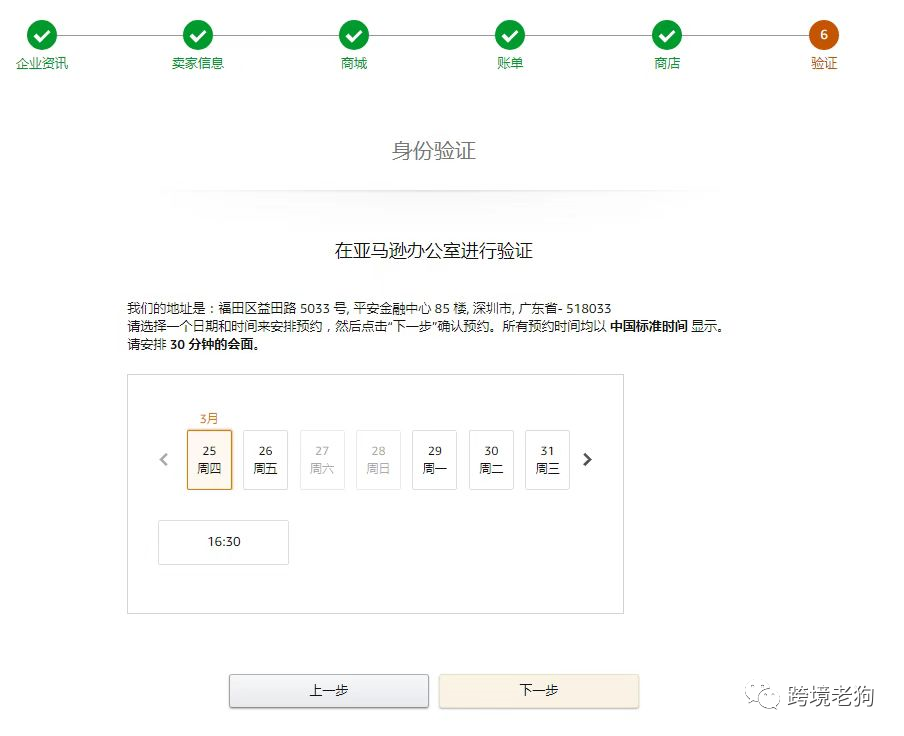Click the 上一步 button
This screenshot has height=736, width=904.
coord(329,690)
